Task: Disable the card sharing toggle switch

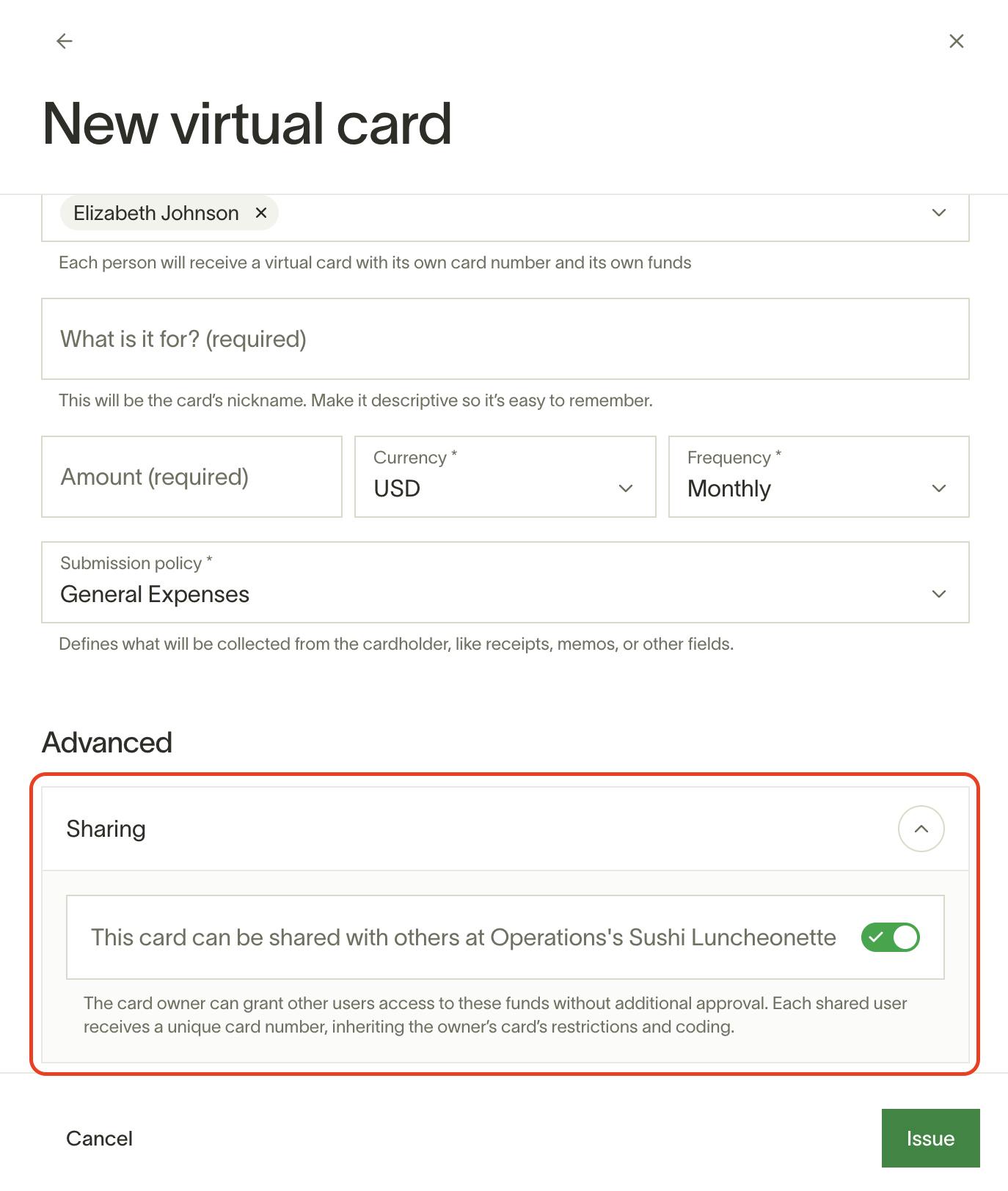Action: (890, 937)
